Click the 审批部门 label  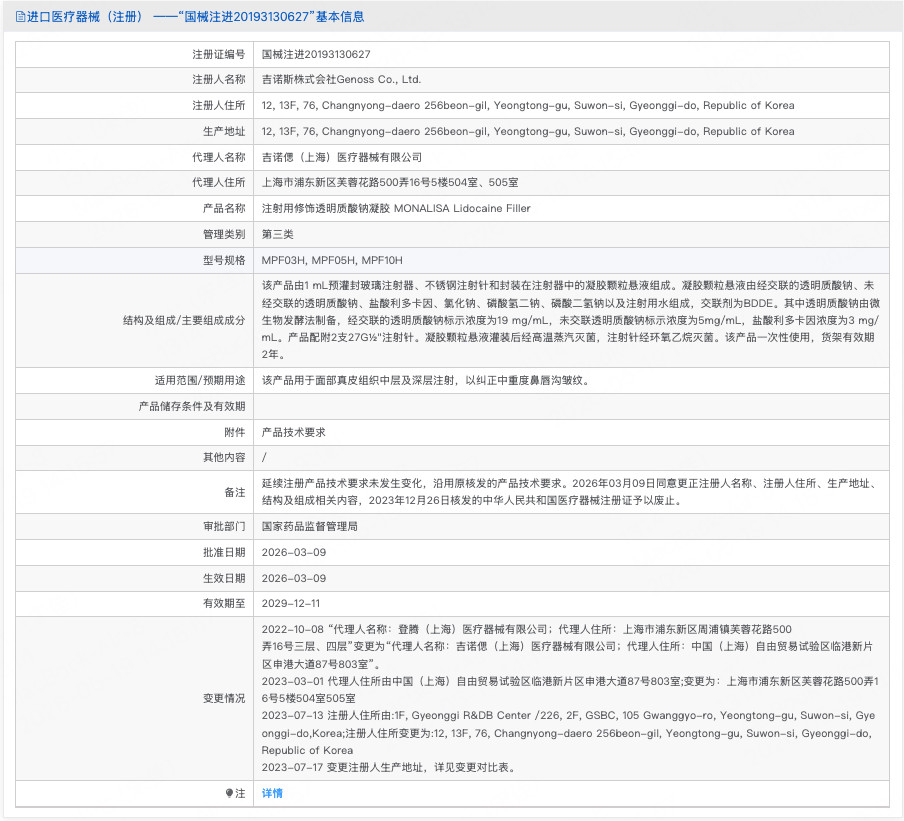point(224,526)
